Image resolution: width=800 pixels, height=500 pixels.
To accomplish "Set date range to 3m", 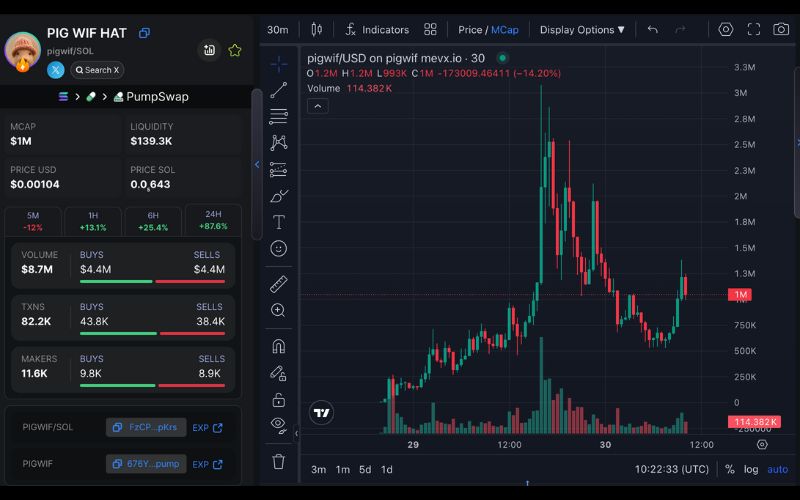I will 318,469.
